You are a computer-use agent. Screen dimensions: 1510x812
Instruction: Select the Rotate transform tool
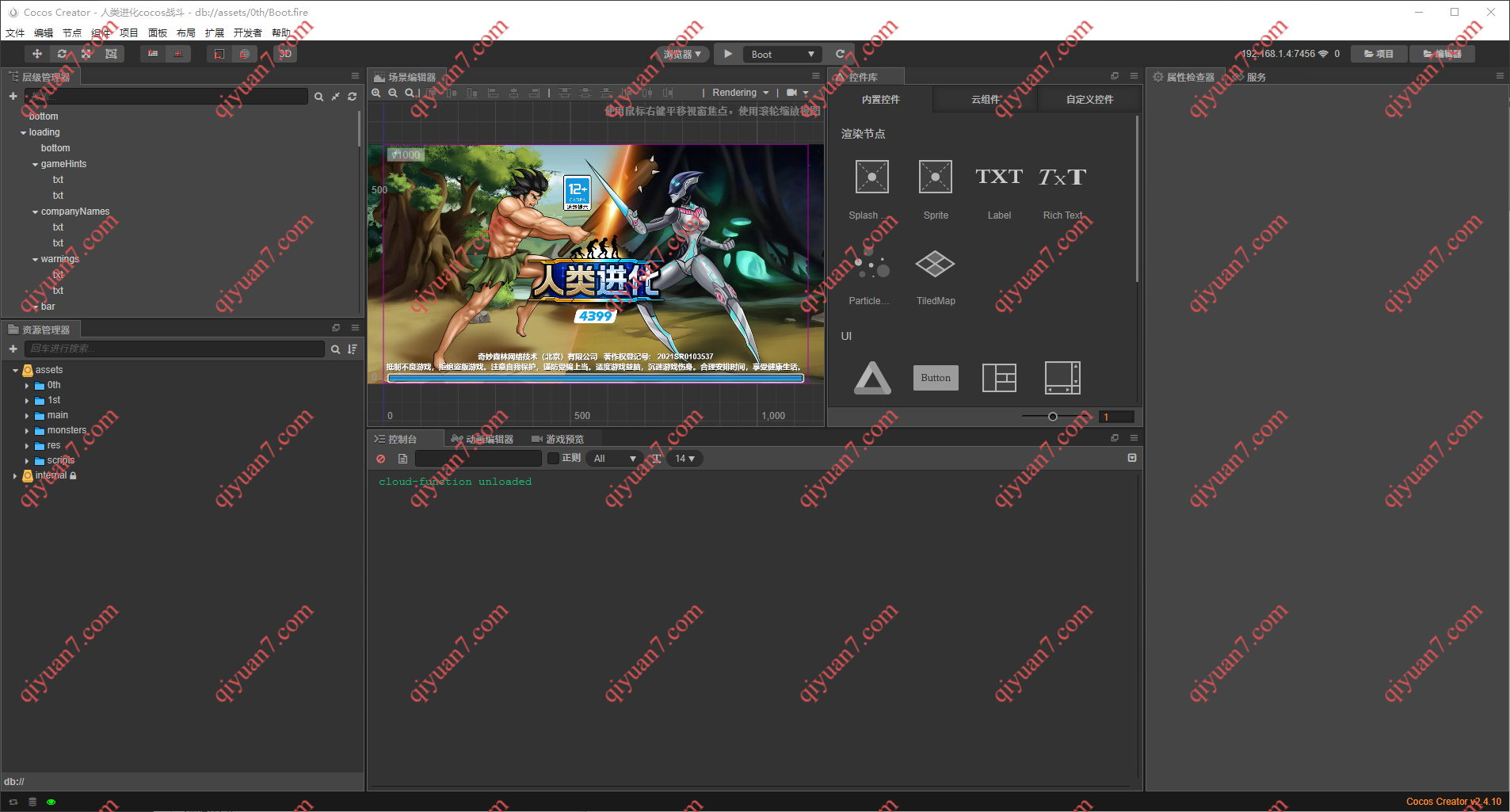(62, 54)
